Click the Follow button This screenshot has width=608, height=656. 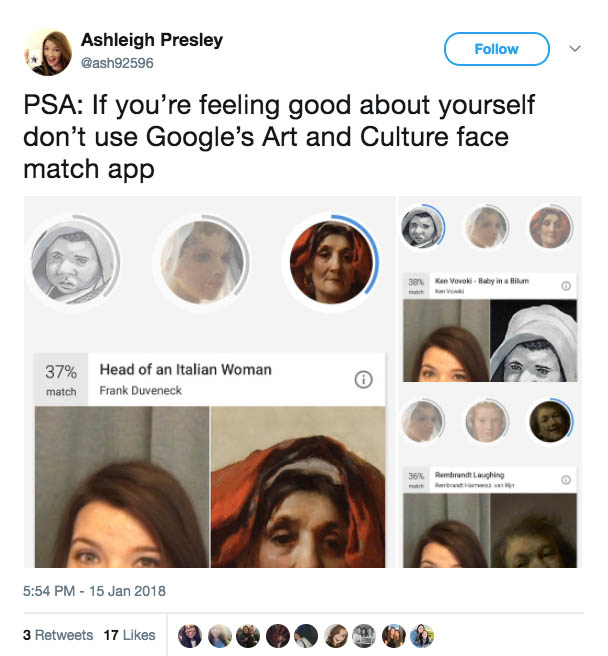click(x=496, y=49)
